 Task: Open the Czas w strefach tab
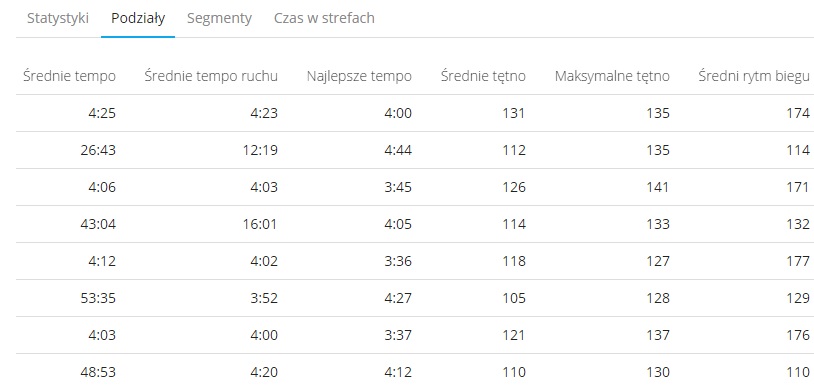click(x=324, y=18)
